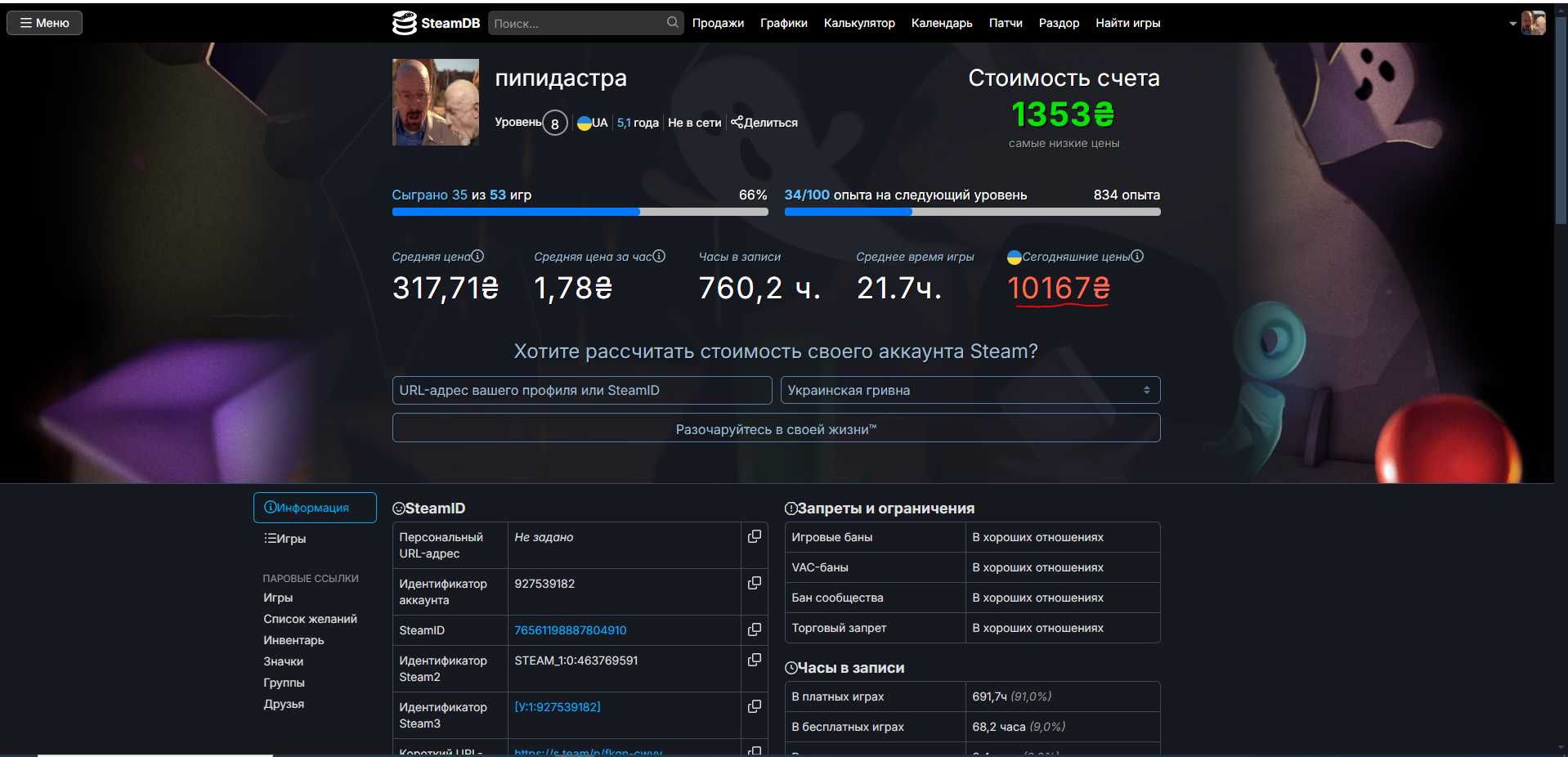This screenshot has width=1568, height=757.
Task: Click STEAM_1:0:463769591 value
Action: (x=576, y=661)
